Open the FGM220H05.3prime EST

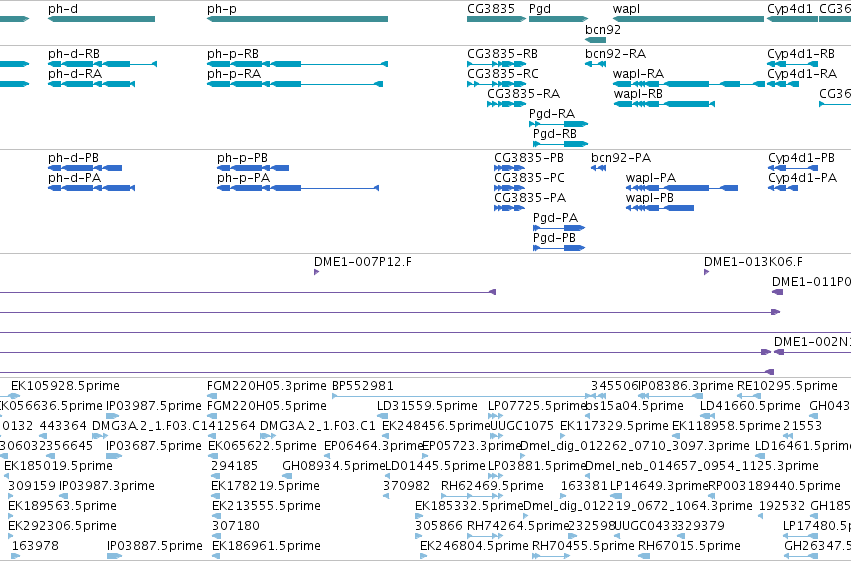coord(266,386)
